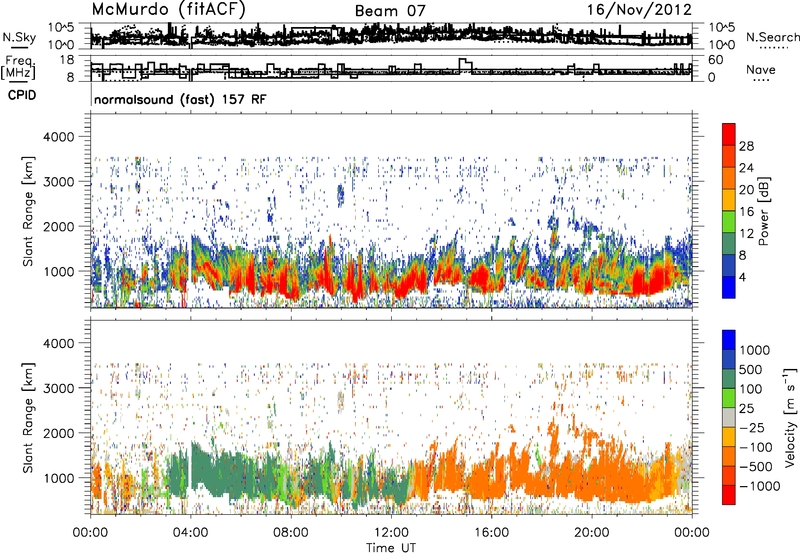The width and height of the screenshot is (800, 554).
Task: Select the Beam 07 label
Action: coord(390,11)
